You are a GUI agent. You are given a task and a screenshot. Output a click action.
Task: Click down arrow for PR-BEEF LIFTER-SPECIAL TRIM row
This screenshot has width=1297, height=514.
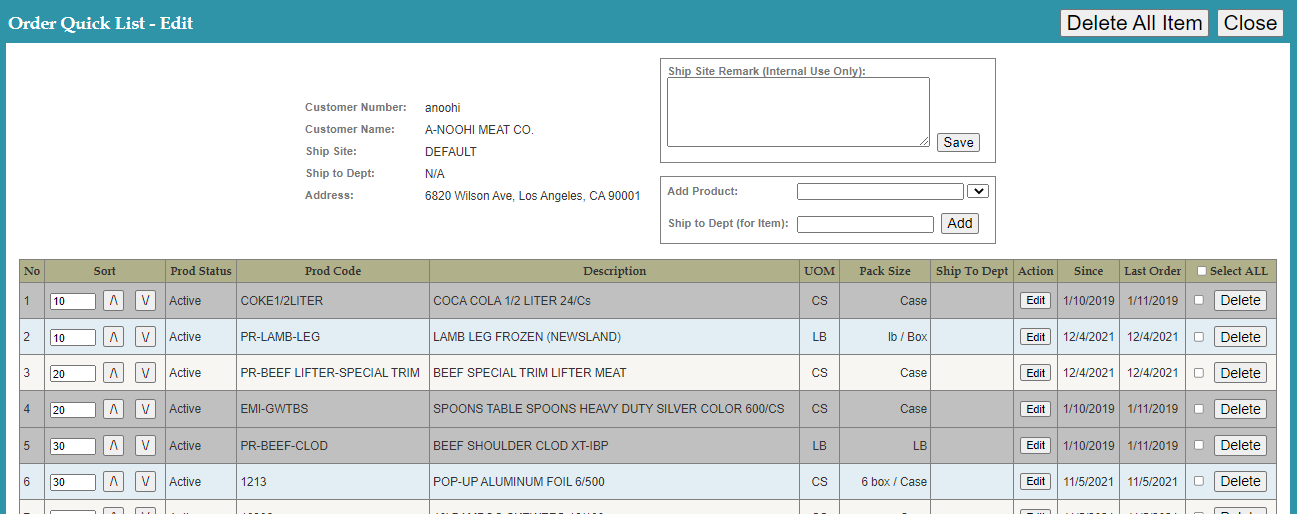click(x=145, y=373)
